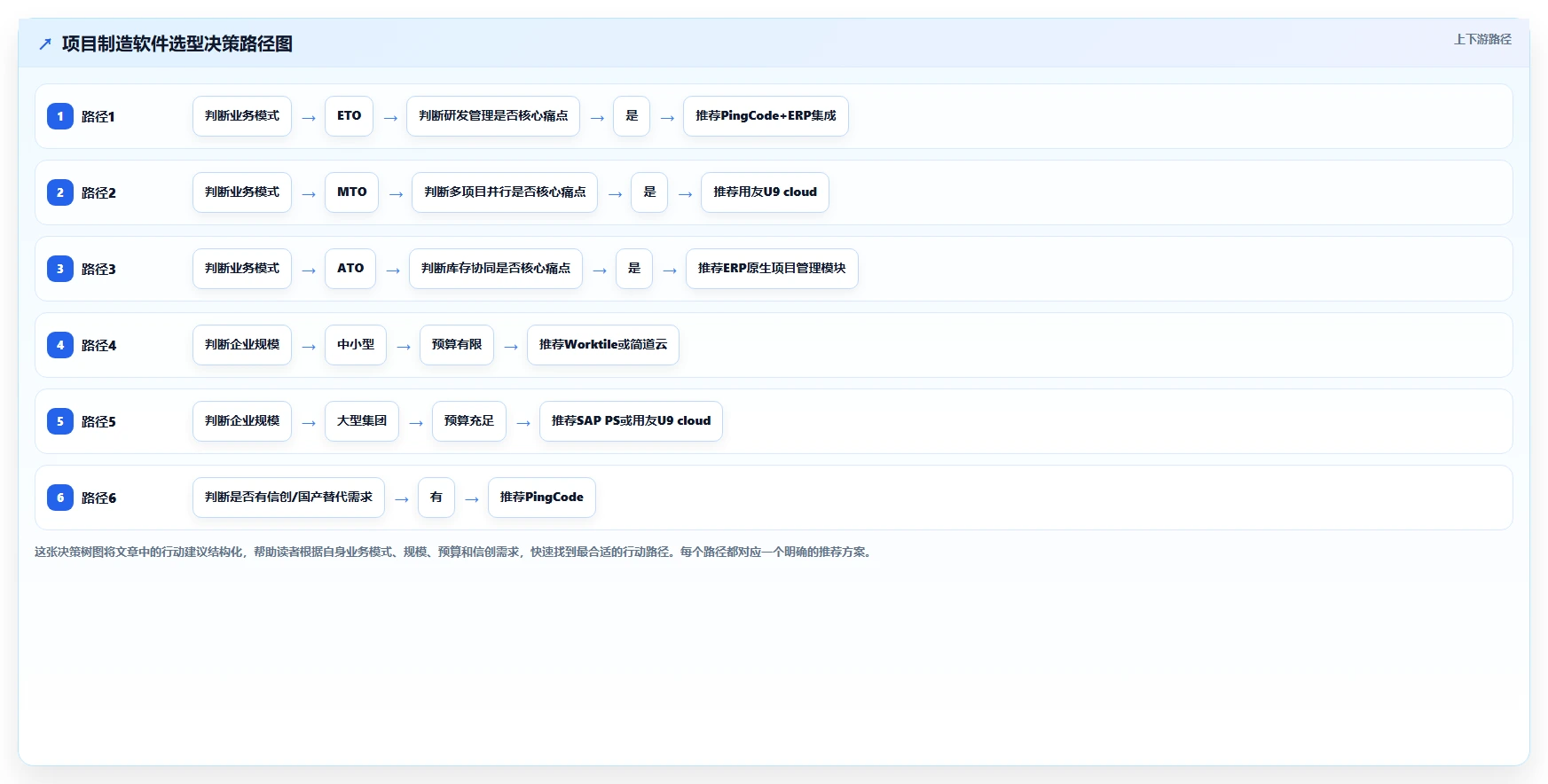Image resolution: width=1548 pixels, height=784 pixels.
Task: Select the 推荐ERP原生项目管理模块 node
Action: point(772,269)
